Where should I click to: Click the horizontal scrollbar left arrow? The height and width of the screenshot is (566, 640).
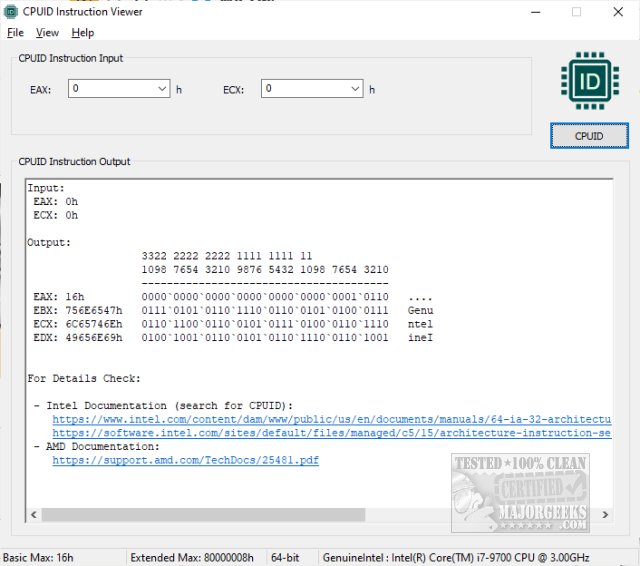34,515
